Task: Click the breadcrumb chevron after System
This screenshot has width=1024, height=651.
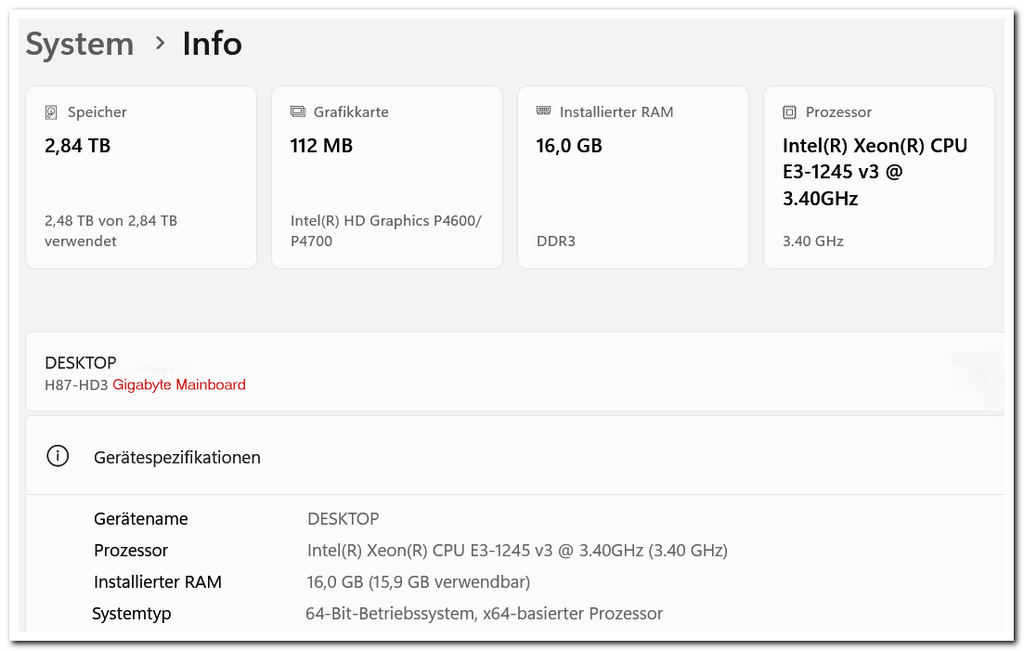Action: [159, 43]
